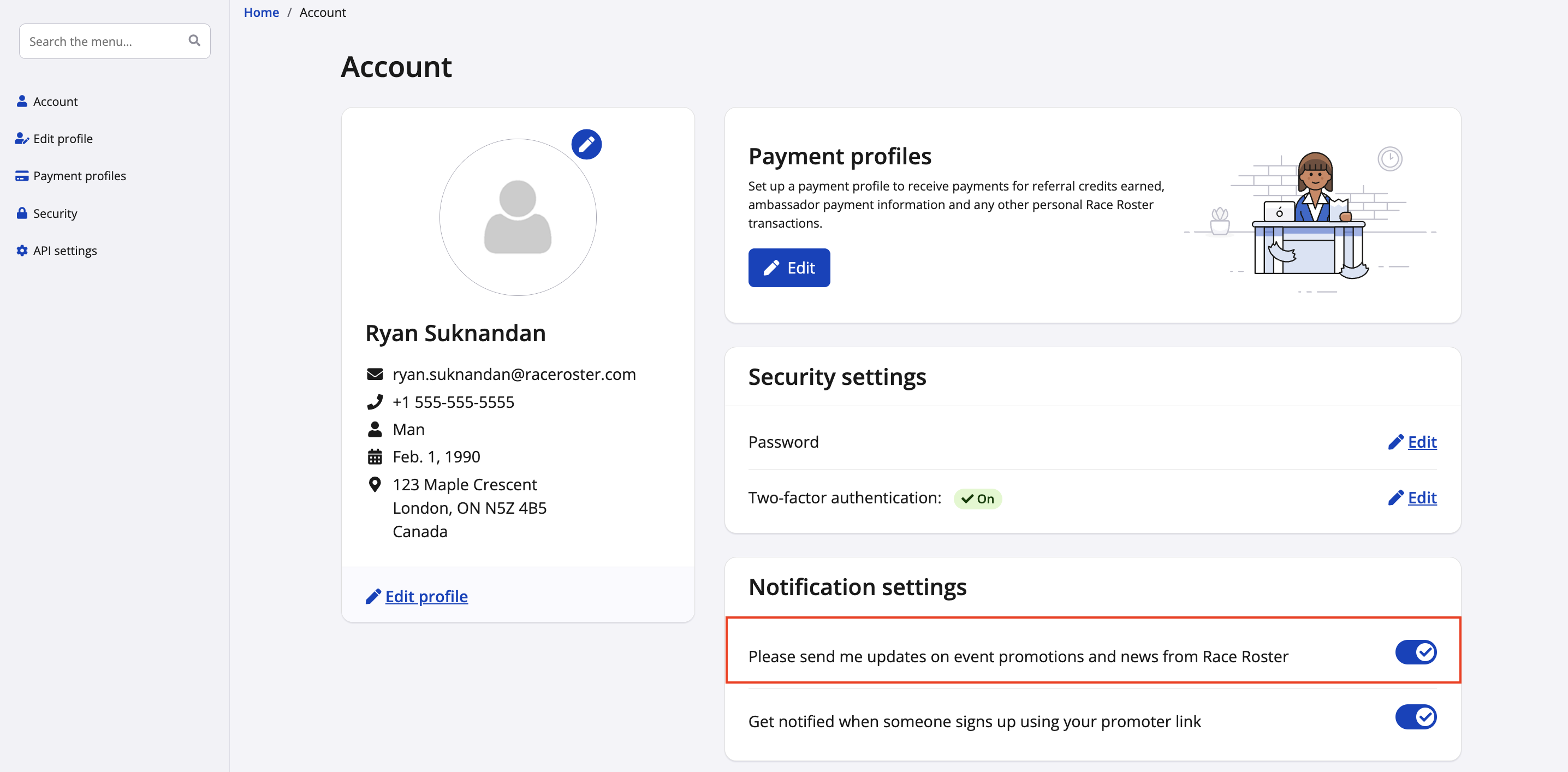Click the location pin icon beside address
Viewport: 1568px width, 772px height.
[375, 485]
